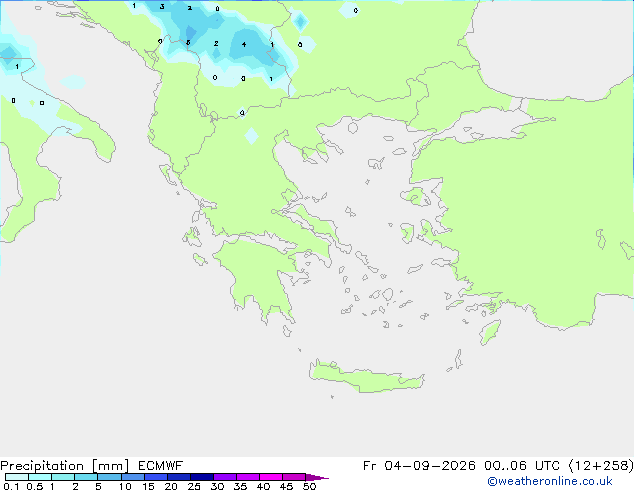The height and width of the screenshot is (490, 634).
Task: Click the legend swatch for 0.1–0.5 mm
Action: [17, 477]
